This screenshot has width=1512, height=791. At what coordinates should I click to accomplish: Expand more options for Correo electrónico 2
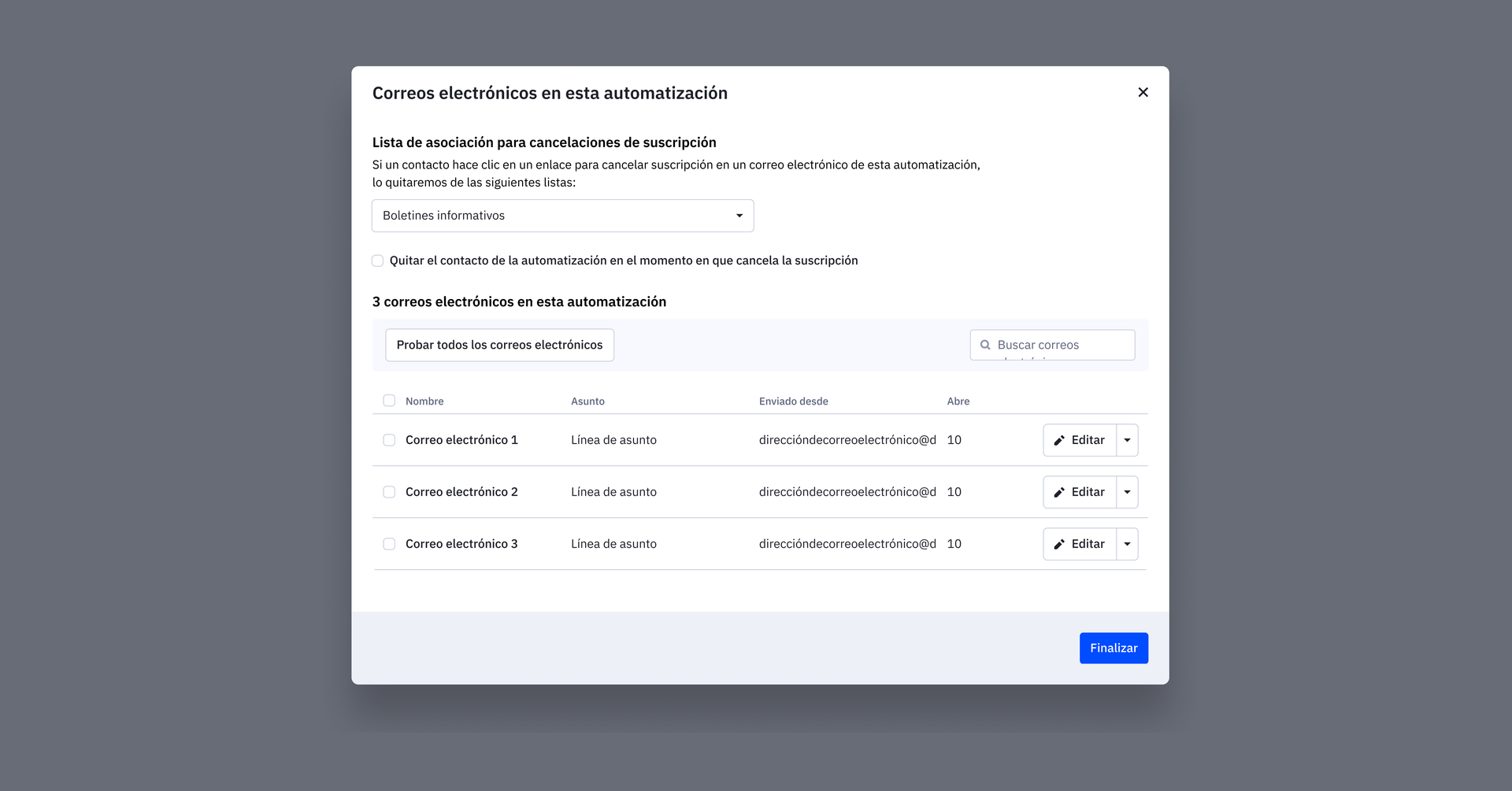pyautogui.click(x=1127, y=492)
